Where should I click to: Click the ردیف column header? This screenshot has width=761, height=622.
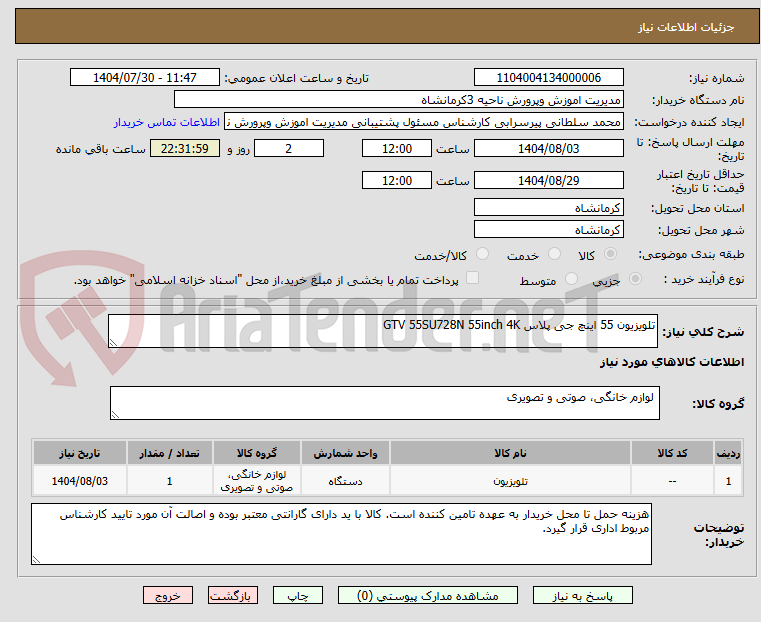pyautogui.click(x=728, y=453)
